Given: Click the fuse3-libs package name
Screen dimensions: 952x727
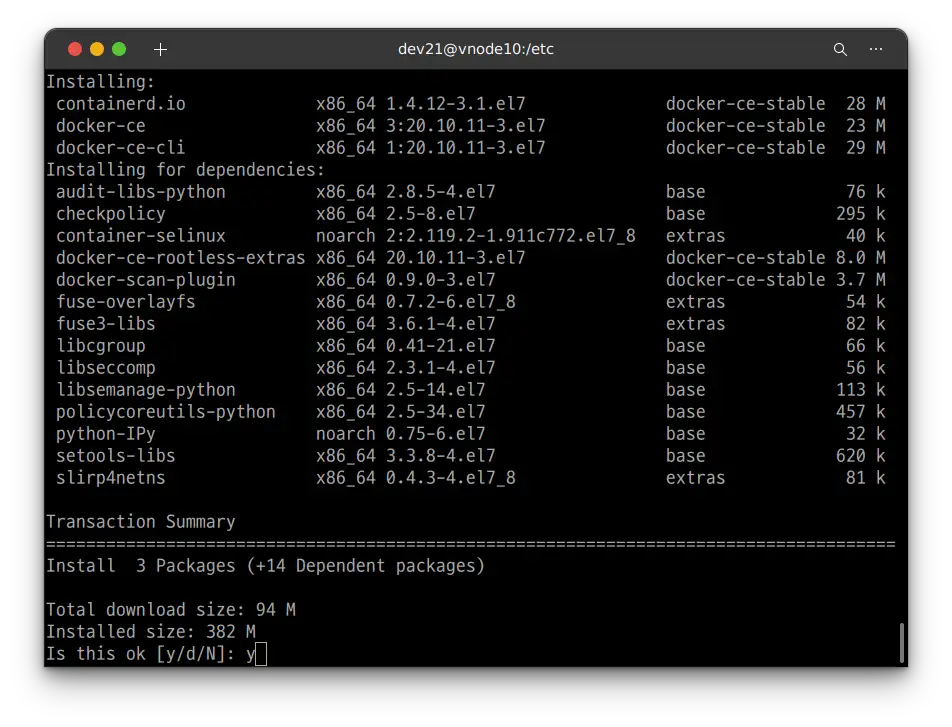Looking at the screenshot, I should click(x=106, y=324).
